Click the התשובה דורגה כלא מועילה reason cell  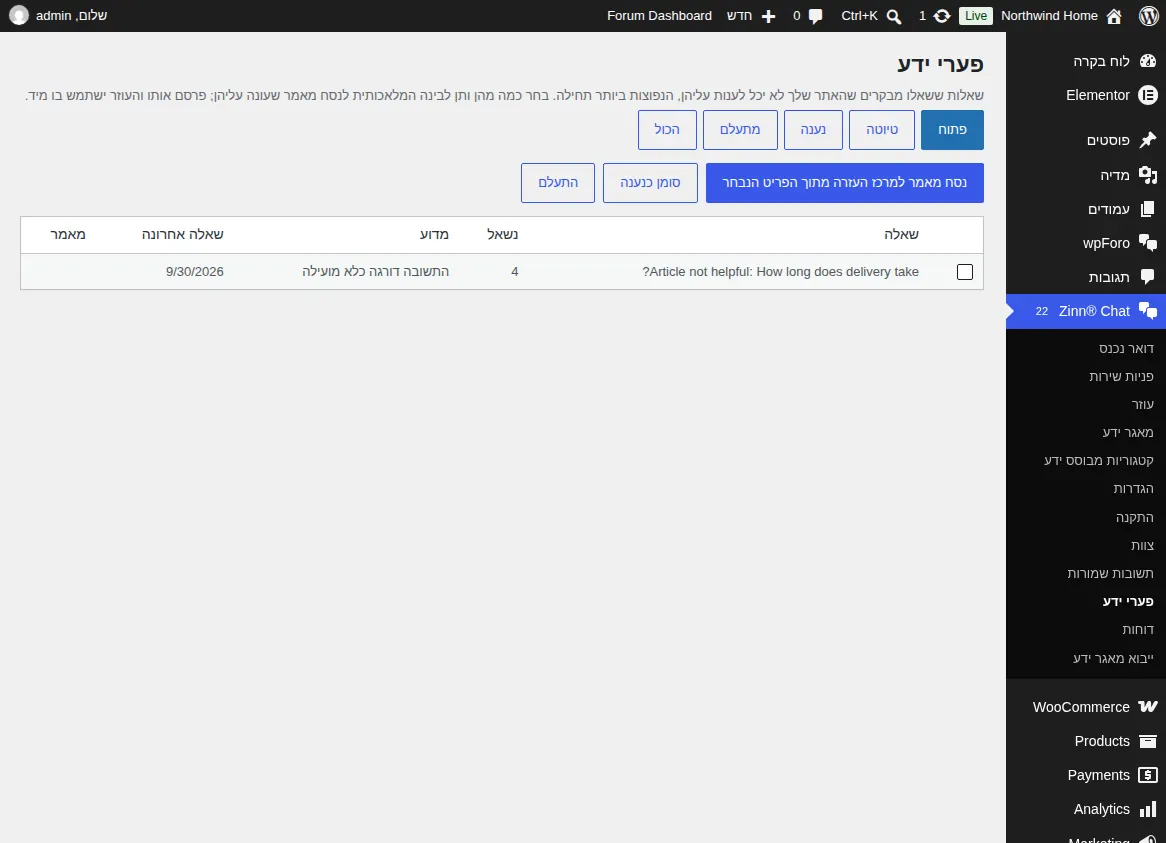[376, 272]
